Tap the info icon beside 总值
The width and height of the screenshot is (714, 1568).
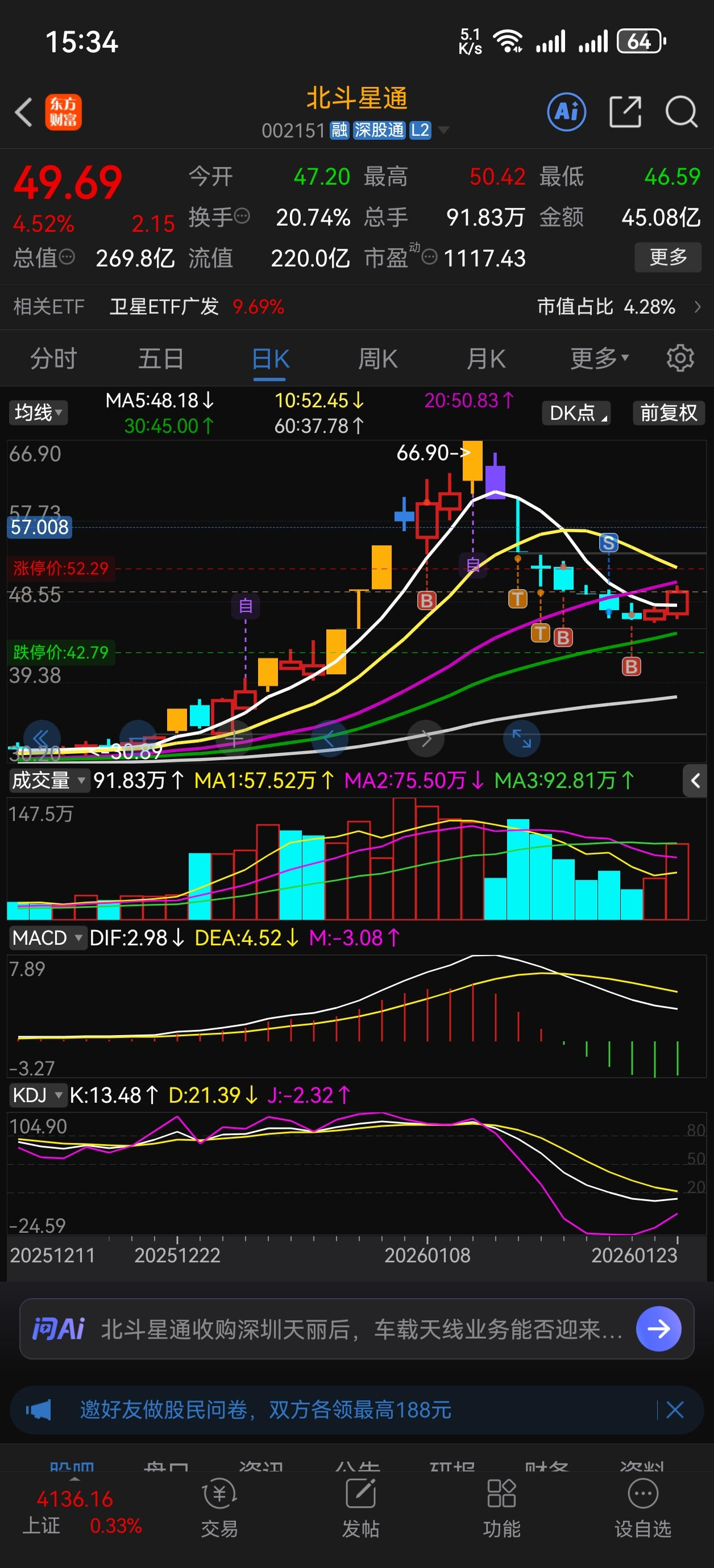coord(67,257)
